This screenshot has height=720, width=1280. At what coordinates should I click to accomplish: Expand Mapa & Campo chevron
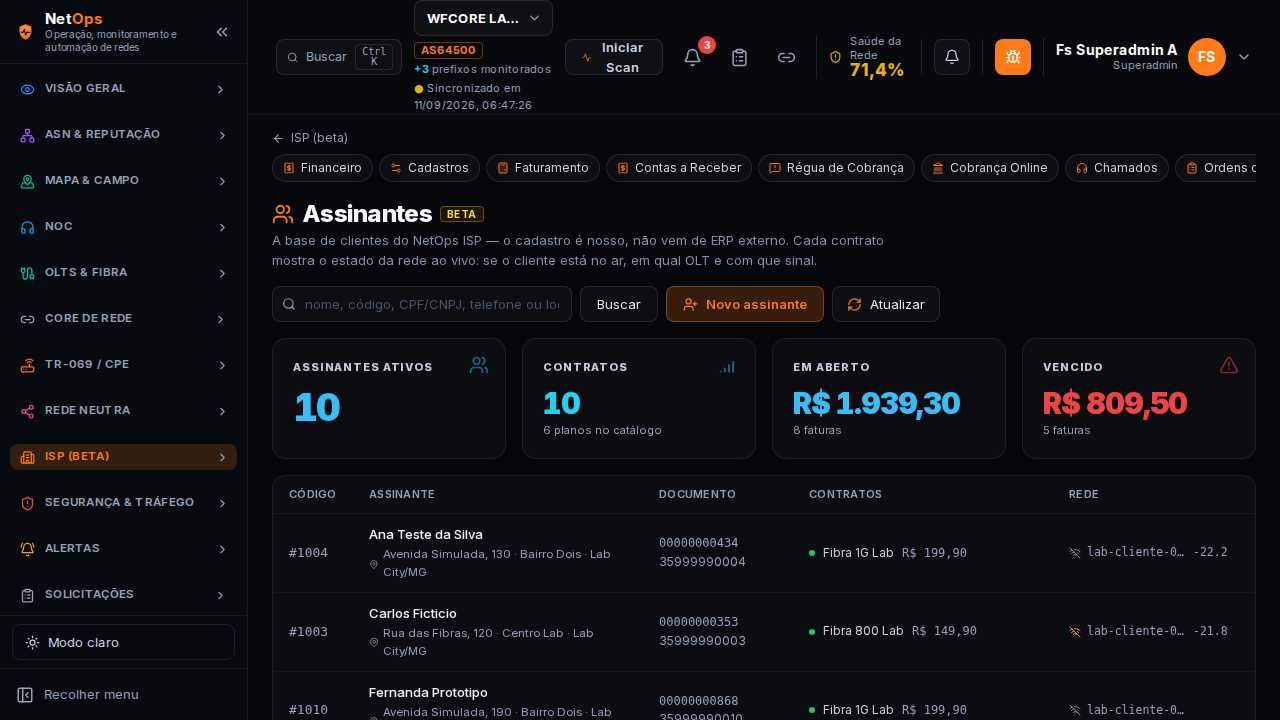tap(222, 181)
